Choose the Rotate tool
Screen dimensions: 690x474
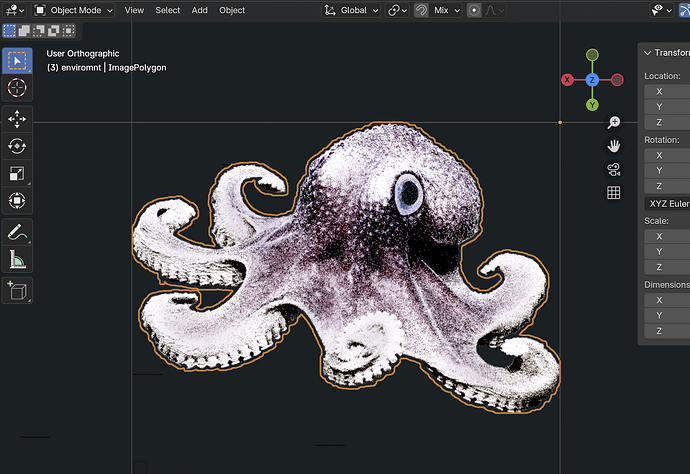click(x=17, y=146)
